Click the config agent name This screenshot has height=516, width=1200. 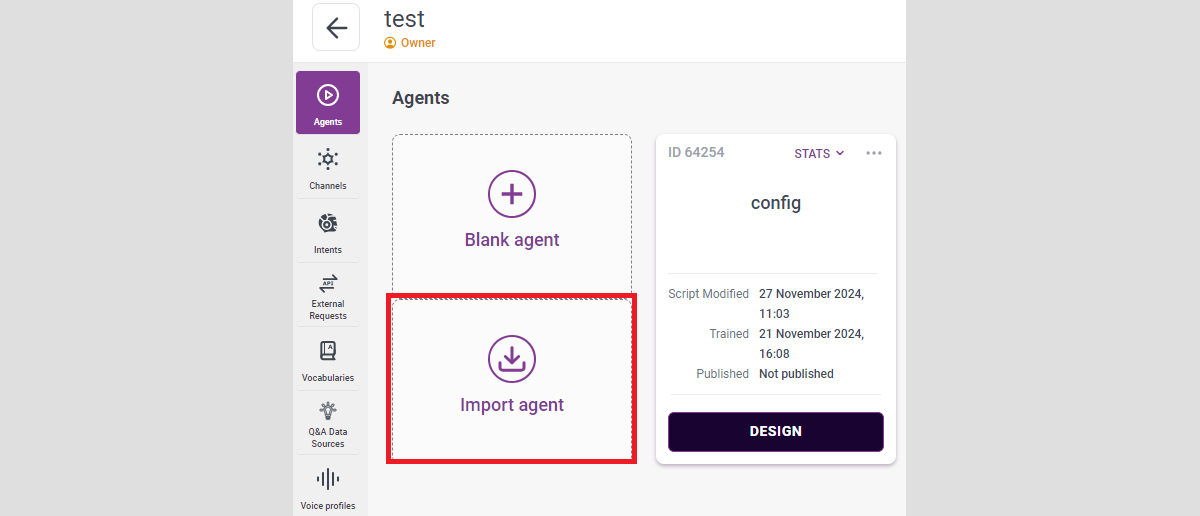click(x=776, y=203)
